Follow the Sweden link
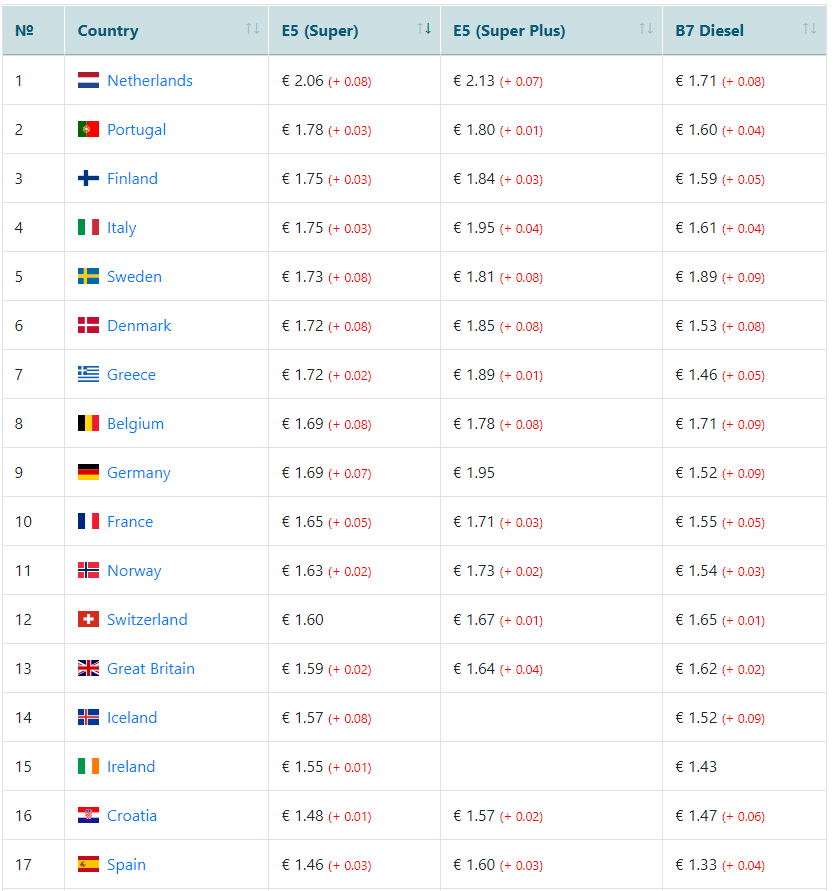Viewport: 837px width, 891px height. tap(134, 277)
